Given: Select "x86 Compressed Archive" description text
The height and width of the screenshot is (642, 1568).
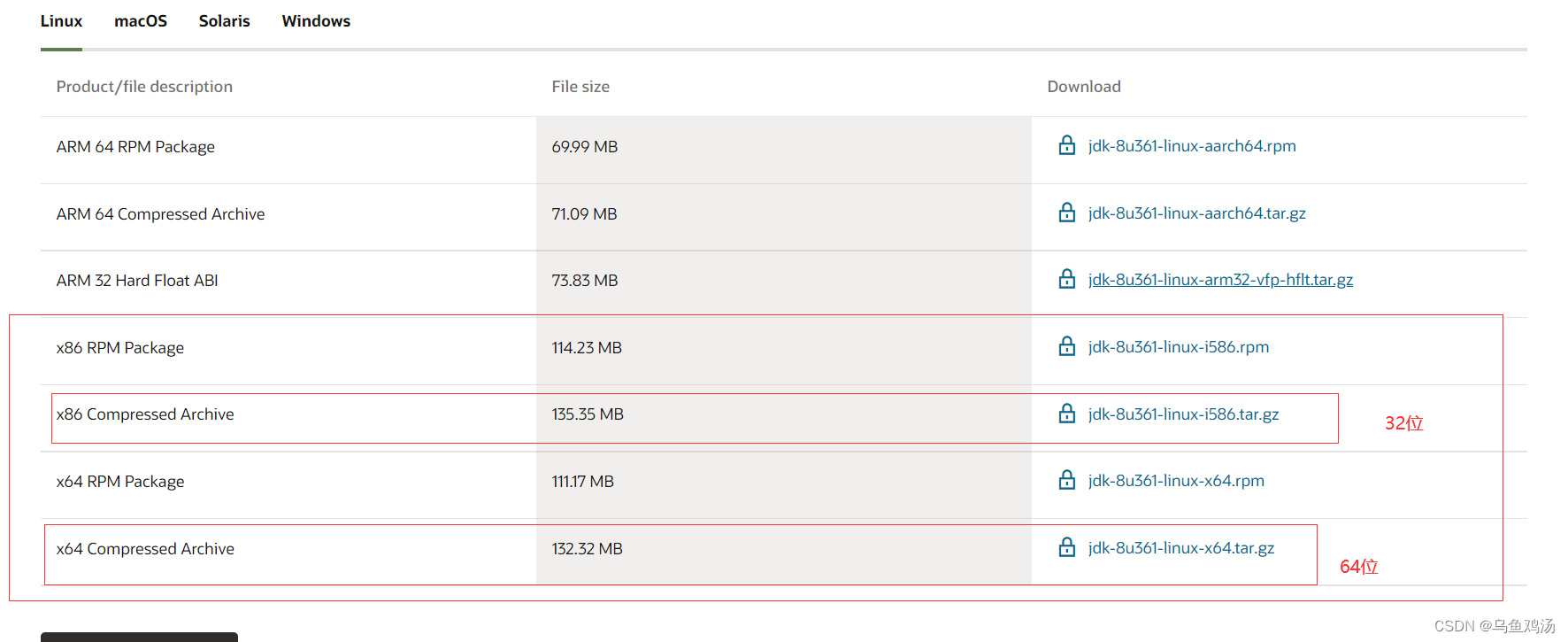Looking at the screenshot, I should 145,414.
